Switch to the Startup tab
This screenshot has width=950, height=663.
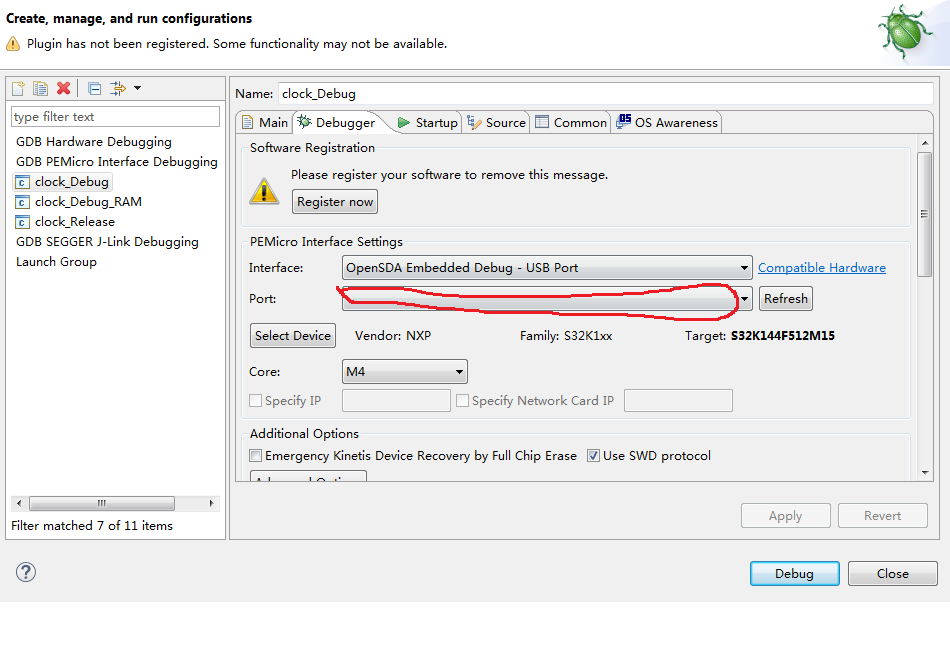(428, 123)
